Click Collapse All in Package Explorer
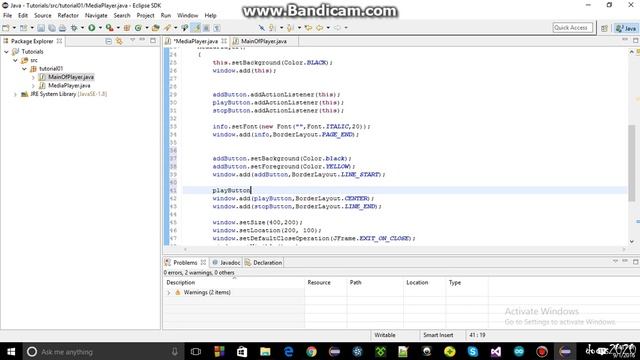The width and height of the screenshot is (640, 360). [109, 41]
